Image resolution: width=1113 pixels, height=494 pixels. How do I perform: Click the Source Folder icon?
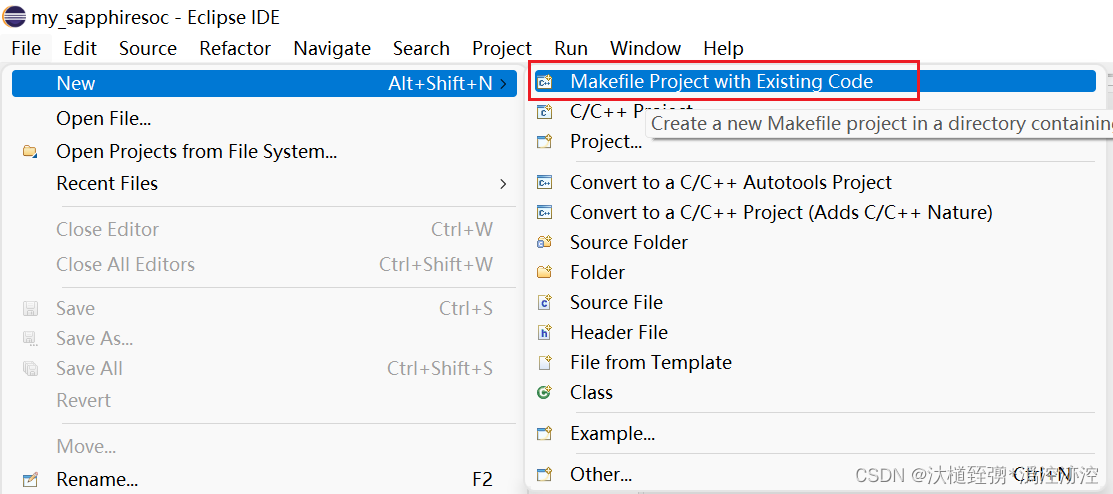coord(544,242)
